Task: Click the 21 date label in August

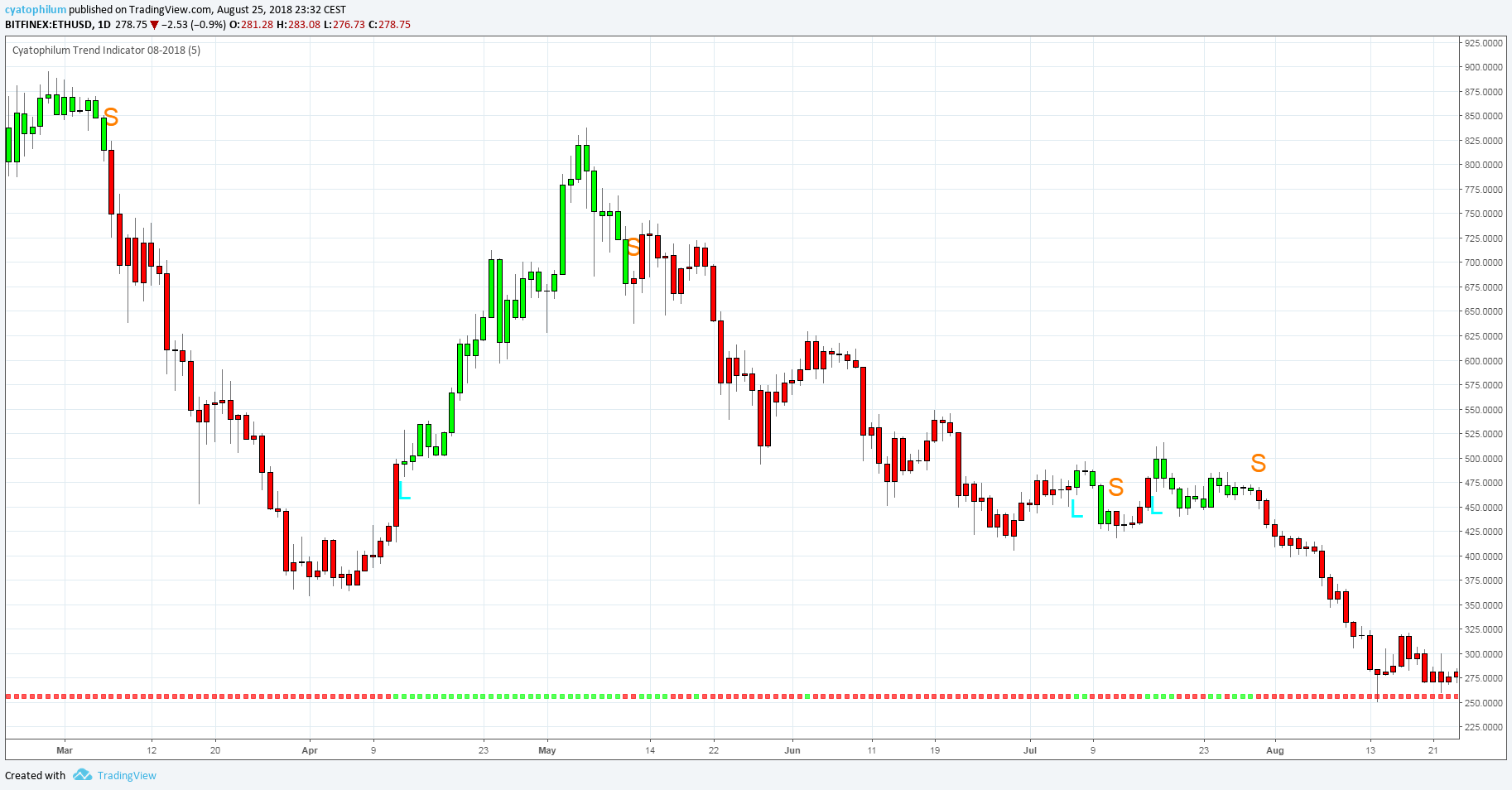Action: coord(1433,750)
